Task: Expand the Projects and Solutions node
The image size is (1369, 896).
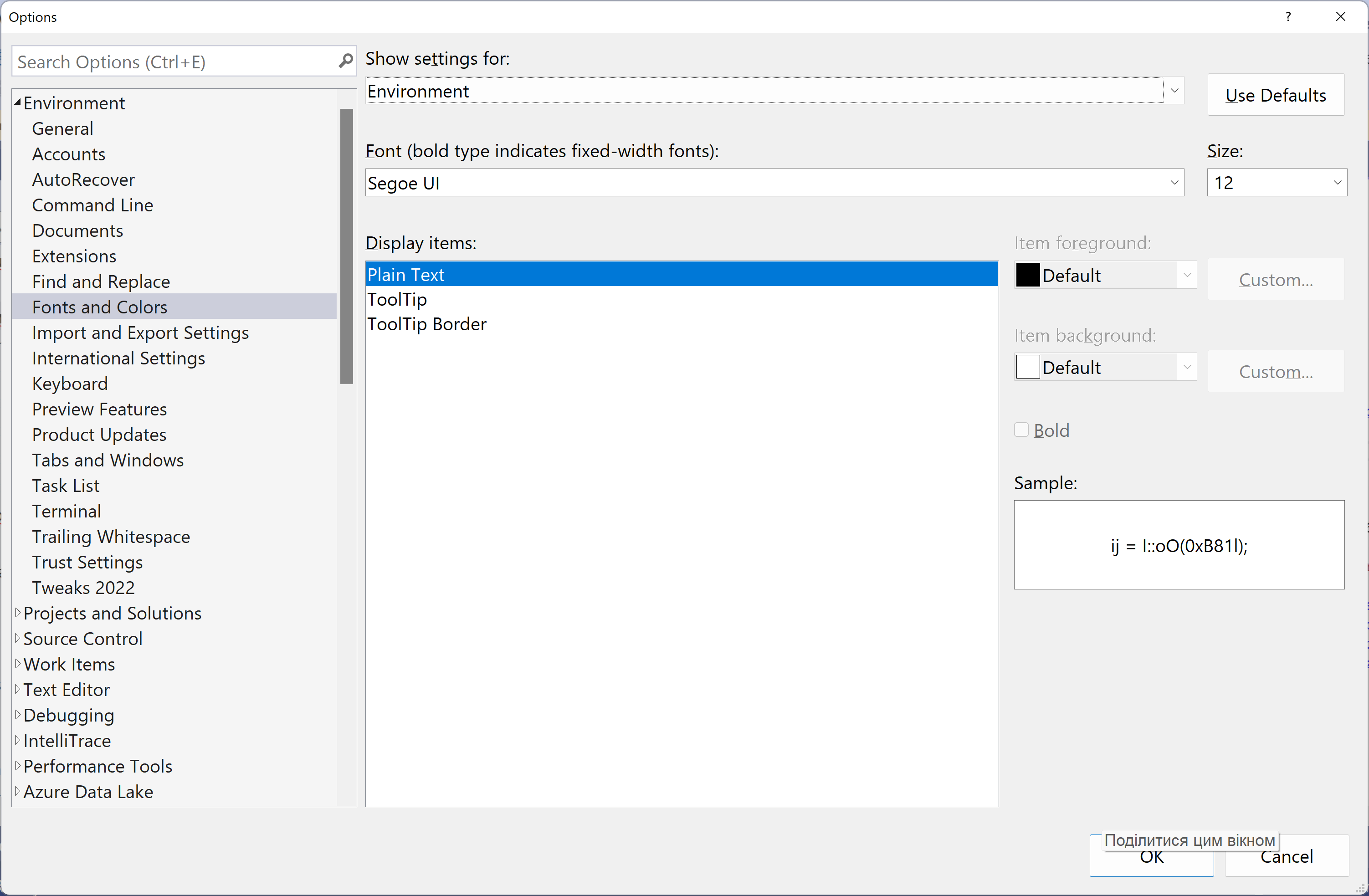Action: (18, 613)
